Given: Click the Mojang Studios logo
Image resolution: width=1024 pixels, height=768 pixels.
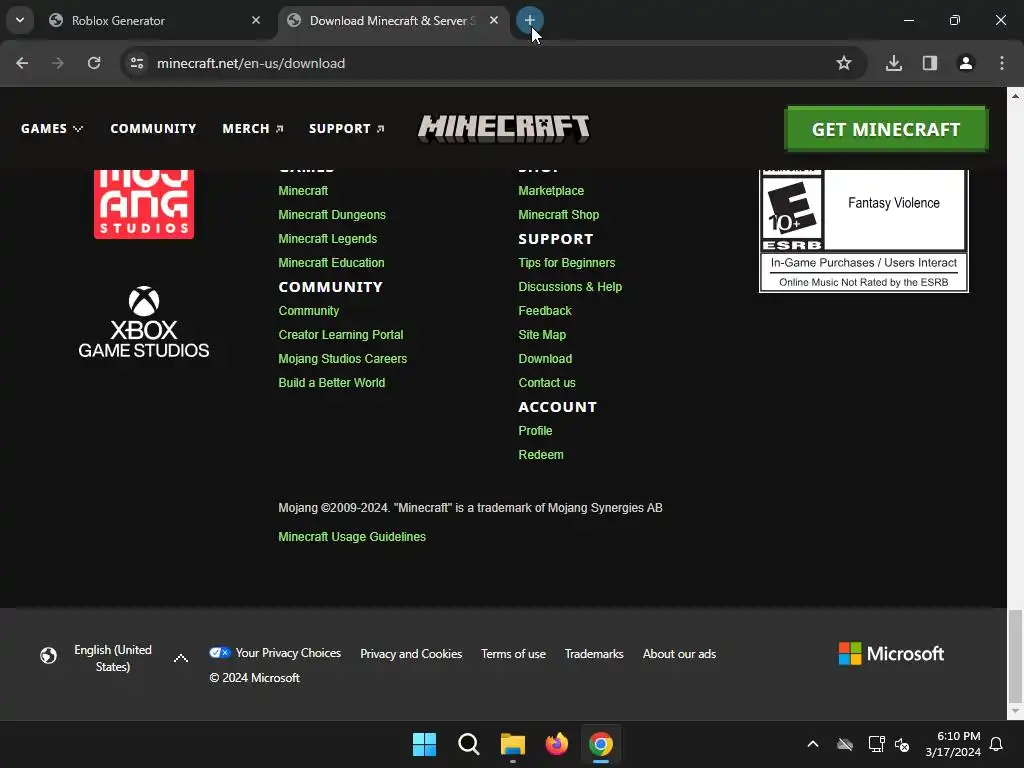Looking at the screenshot, I should pyautogui.click(x=144, y=204).
